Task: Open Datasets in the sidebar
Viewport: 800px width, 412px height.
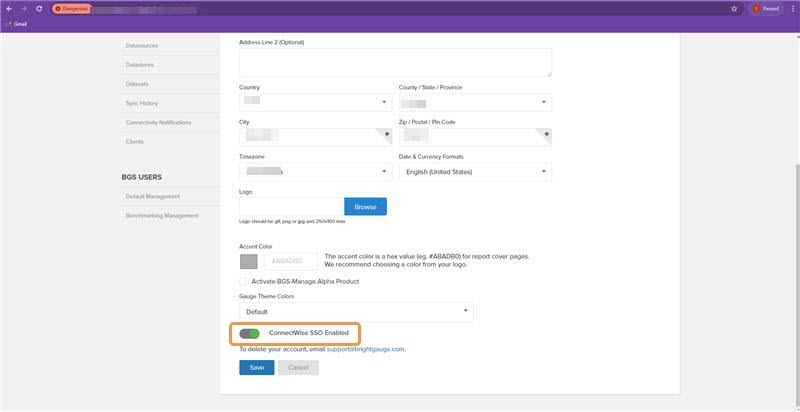Action: point(137,84)
